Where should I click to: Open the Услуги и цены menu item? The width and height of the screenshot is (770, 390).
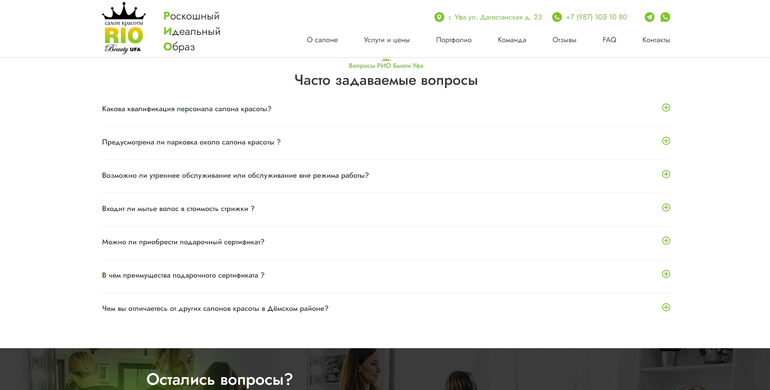(386, 40)
